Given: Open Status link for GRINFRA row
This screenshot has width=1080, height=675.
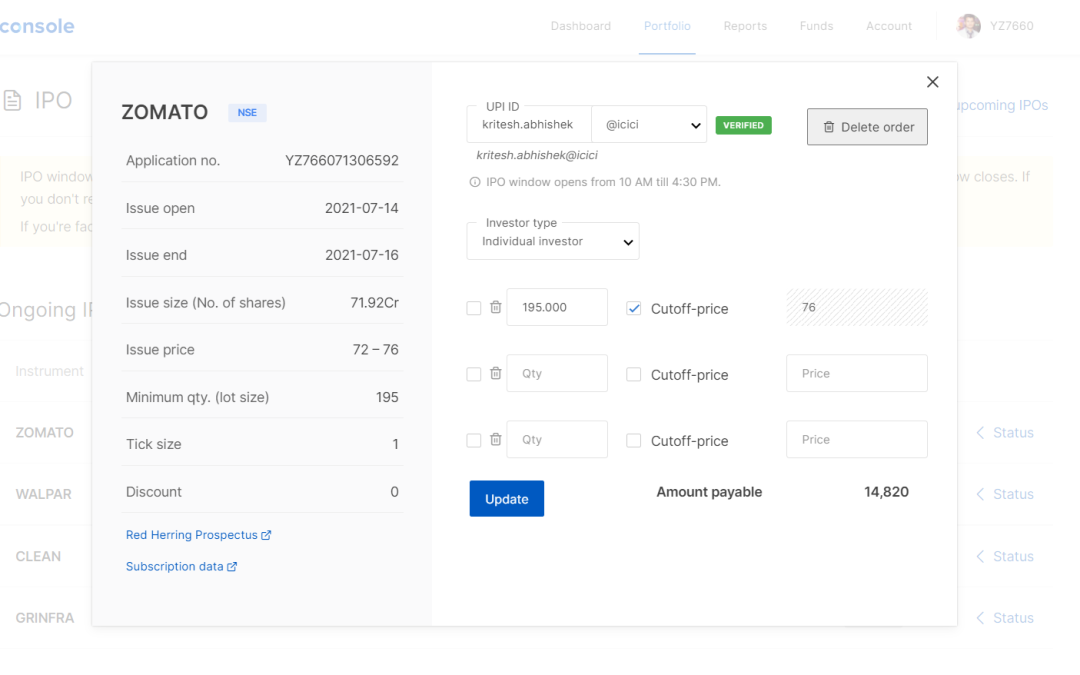Looking at the screenshot, I should coord(1013,618).
